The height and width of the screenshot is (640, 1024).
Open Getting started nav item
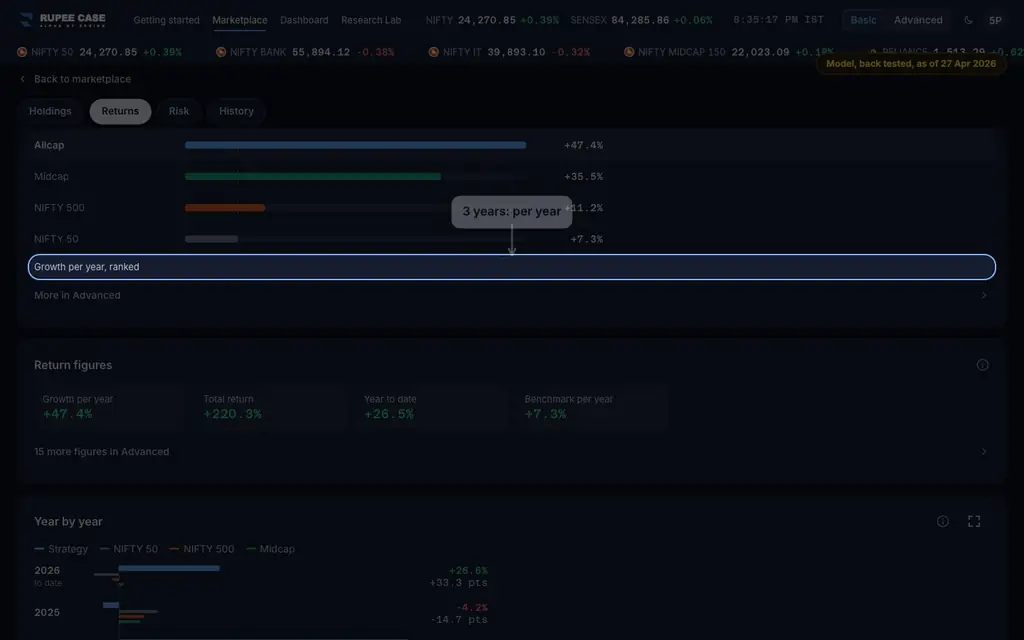coord(167,20)
